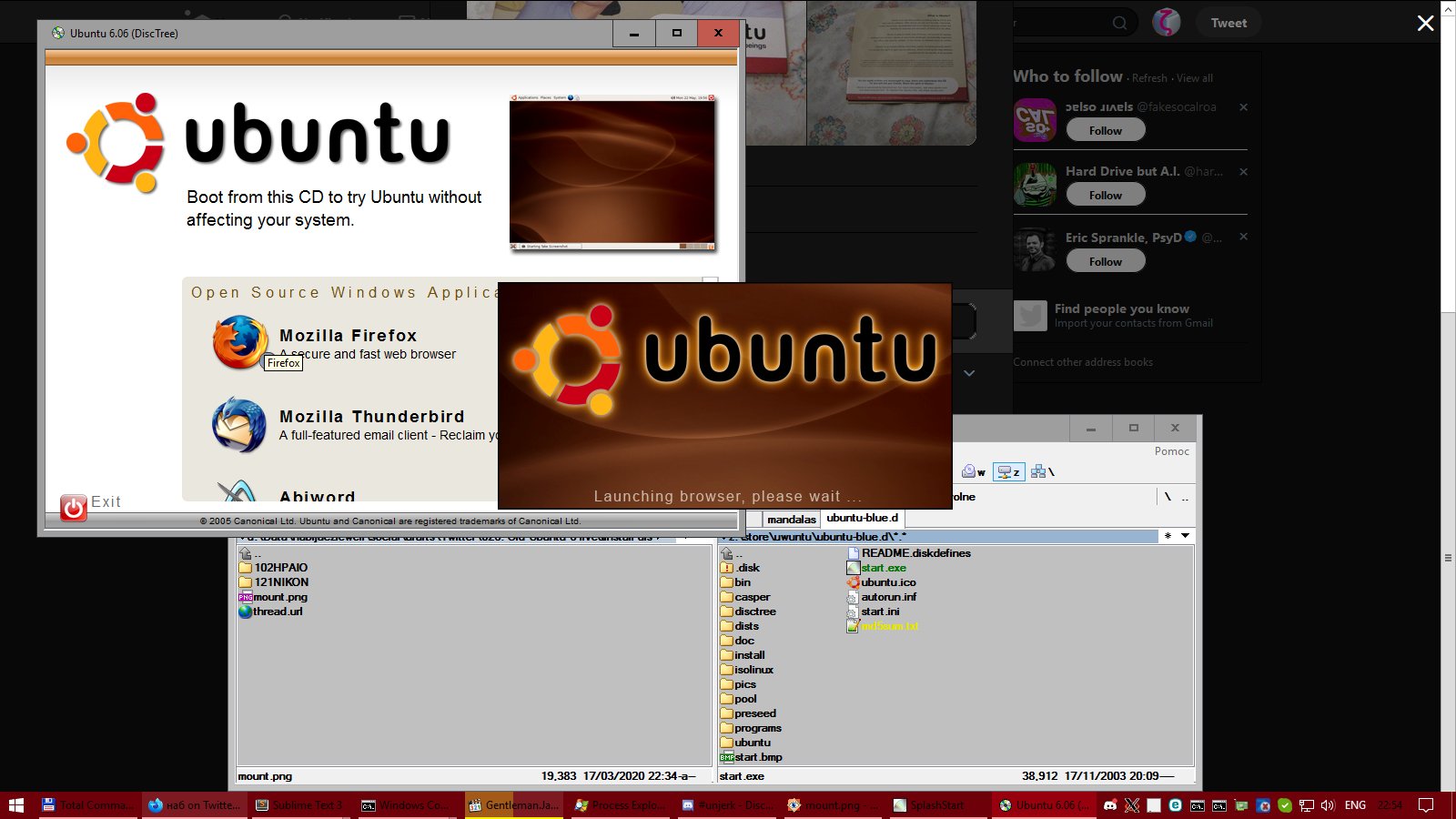Click the Mozilla Thunderbird icon
Image resolution: width=1456 pixels, height=819 pixels.
click(238, 424)
